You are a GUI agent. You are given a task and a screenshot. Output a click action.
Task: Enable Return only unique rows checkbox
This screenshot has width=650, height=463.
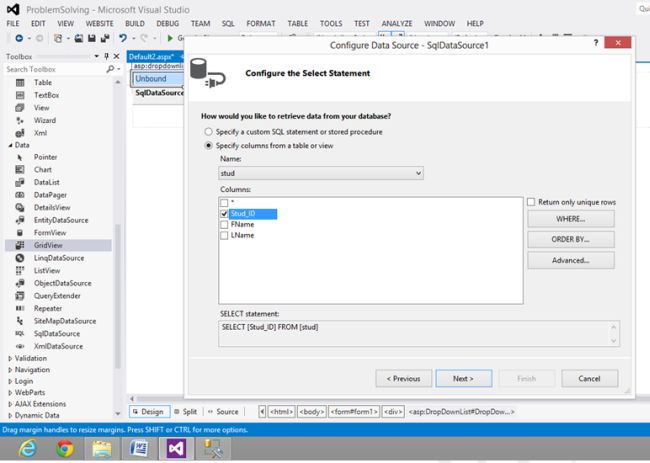pyautogui.click(x=531, y=202)
